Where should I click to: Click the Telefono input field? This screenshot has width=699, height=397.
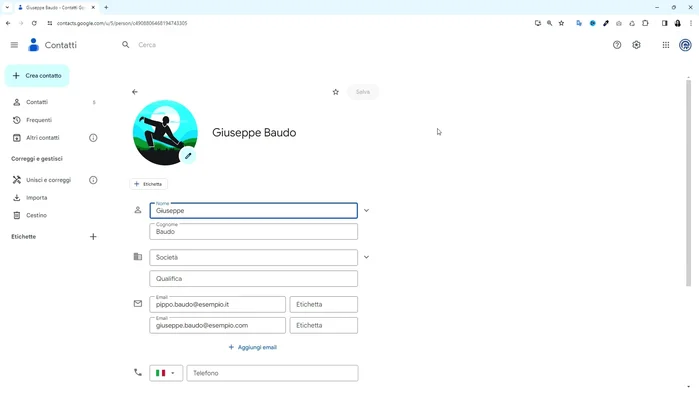[272, 373]
